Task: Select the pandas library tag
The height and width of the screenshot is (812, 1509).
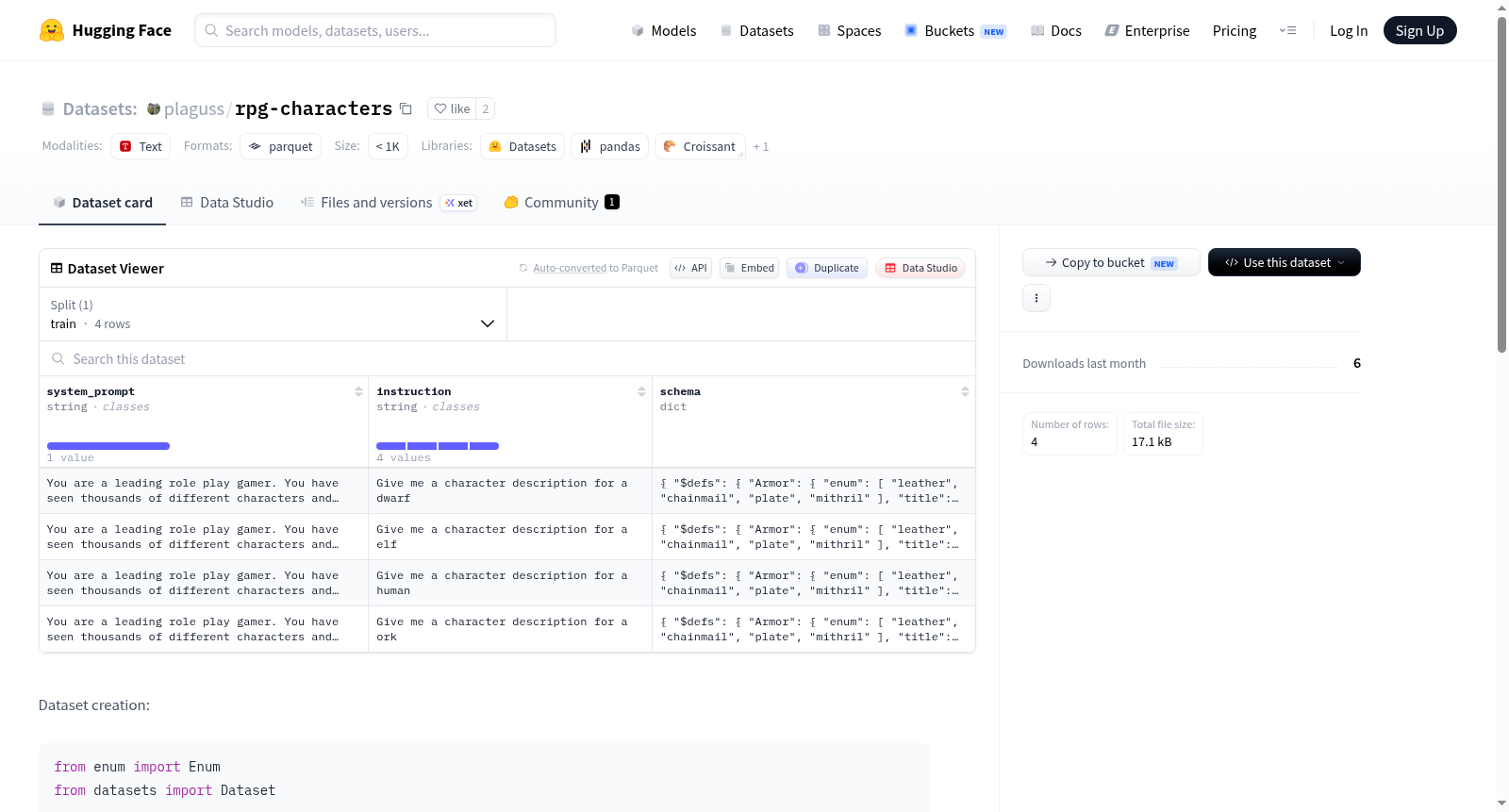Action: tap(610, 146)
